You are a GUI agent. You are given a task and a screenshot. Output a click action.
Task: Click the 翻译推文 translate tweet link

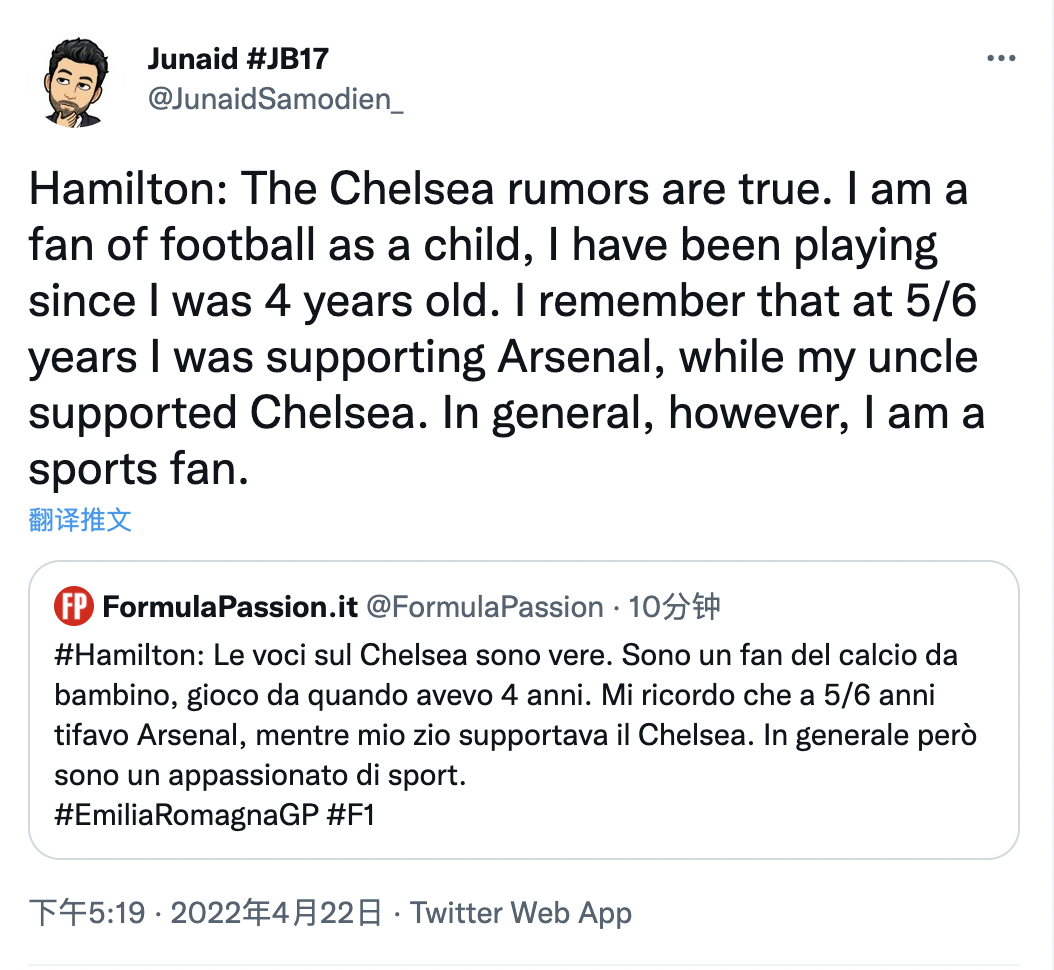click(x=80, y=519)
